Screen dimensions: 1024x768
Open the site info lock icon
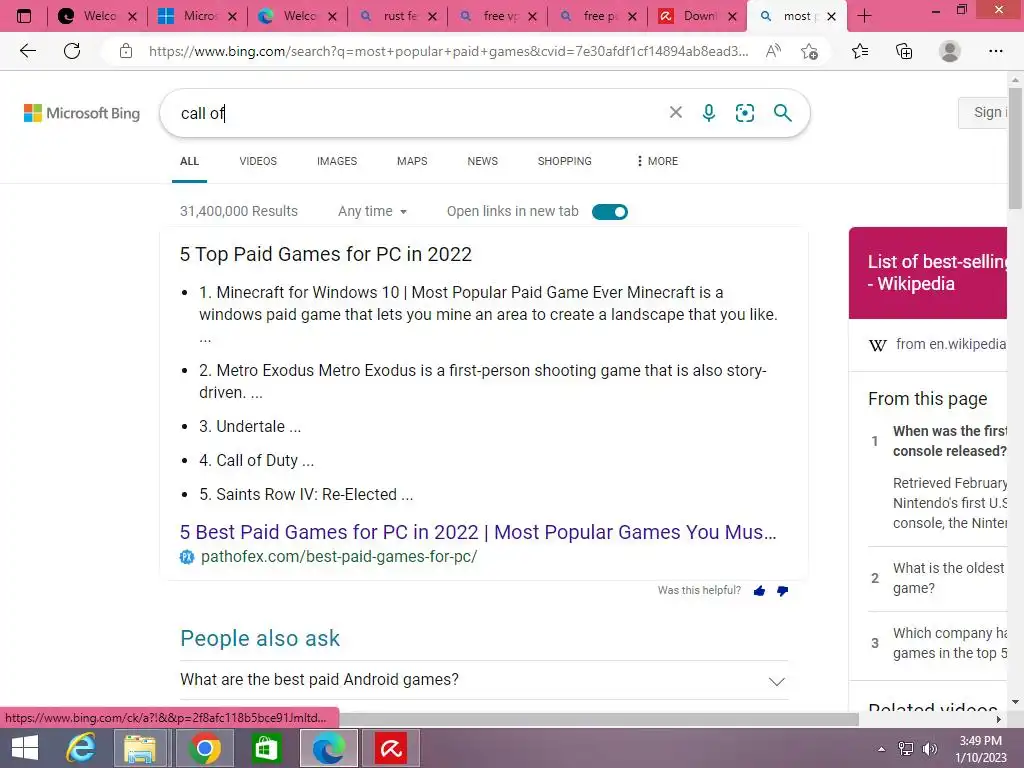pos(126,51)
